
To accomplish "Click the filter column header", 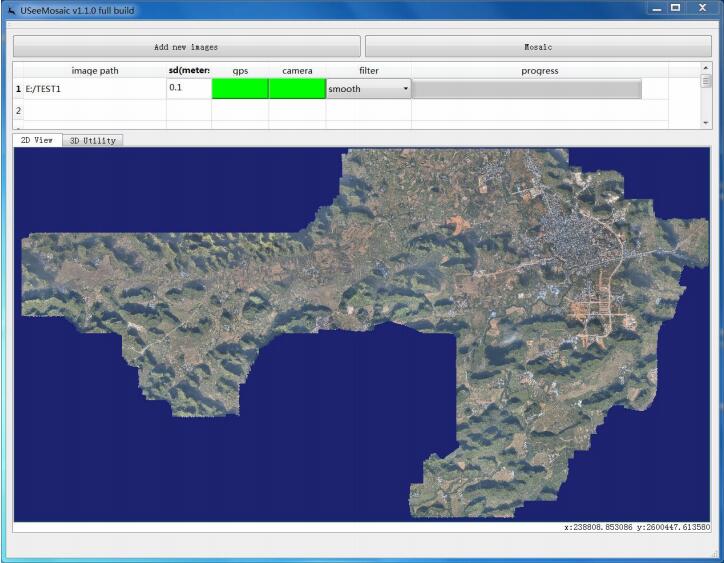I will [x=368, y=71].
